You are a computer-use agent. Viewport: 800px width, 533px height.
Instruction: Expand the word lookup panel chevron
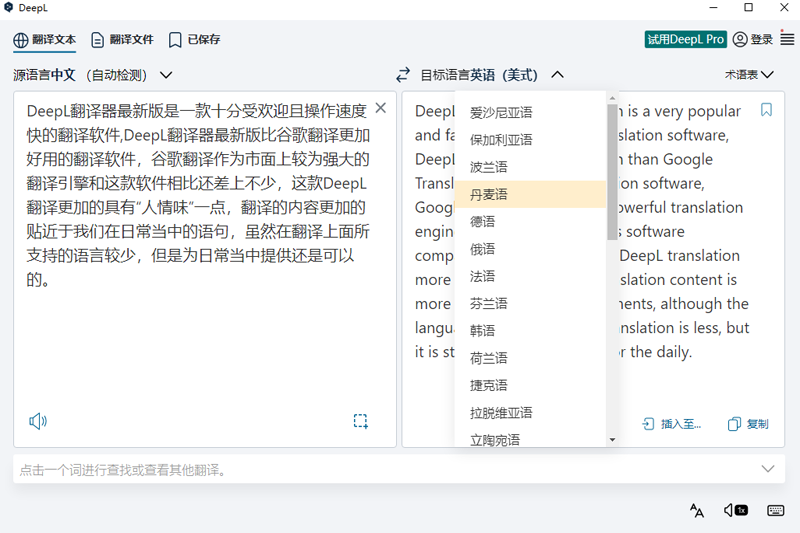coord(768,469)
